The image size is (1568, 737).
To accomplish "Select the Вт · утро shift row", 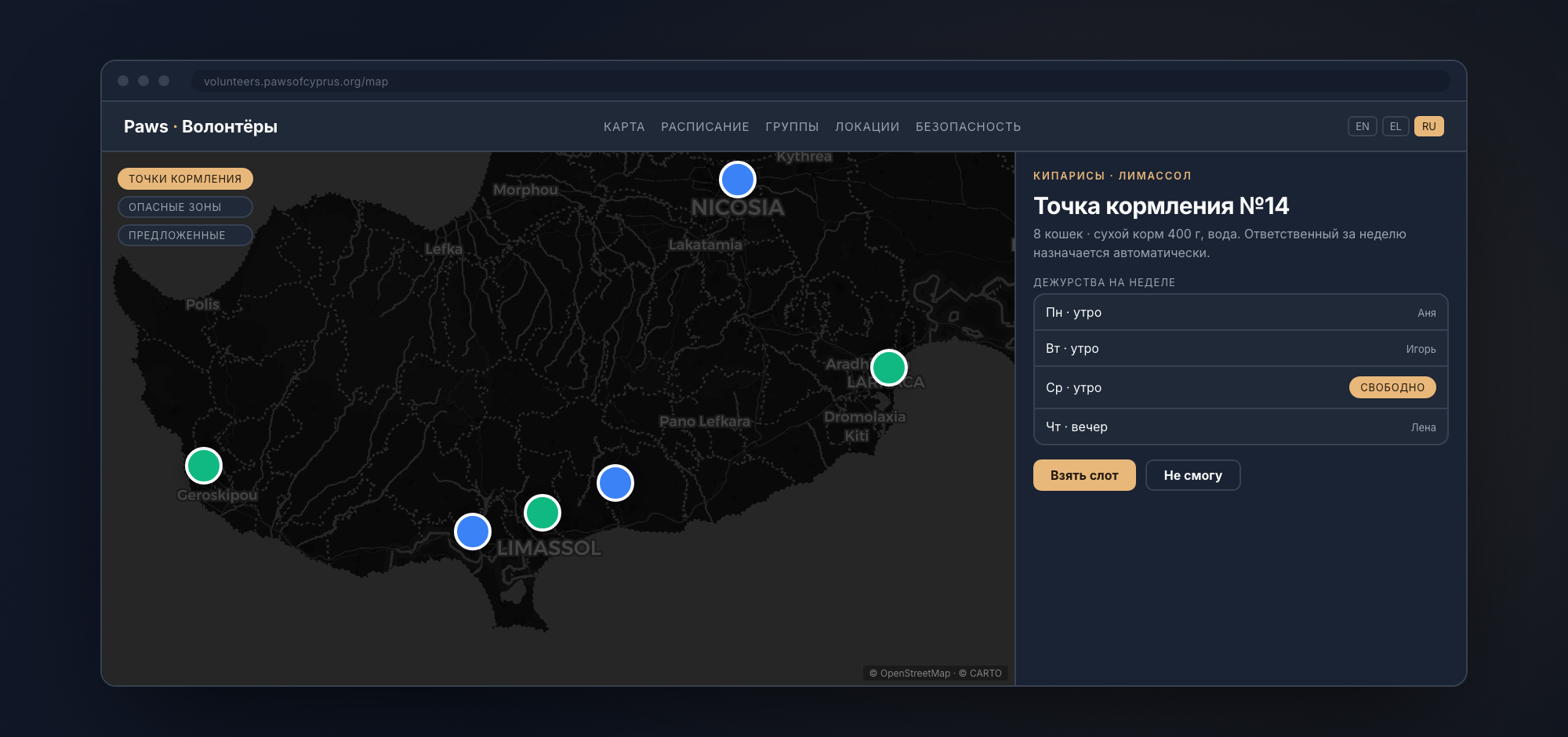I will [1240, 349].
